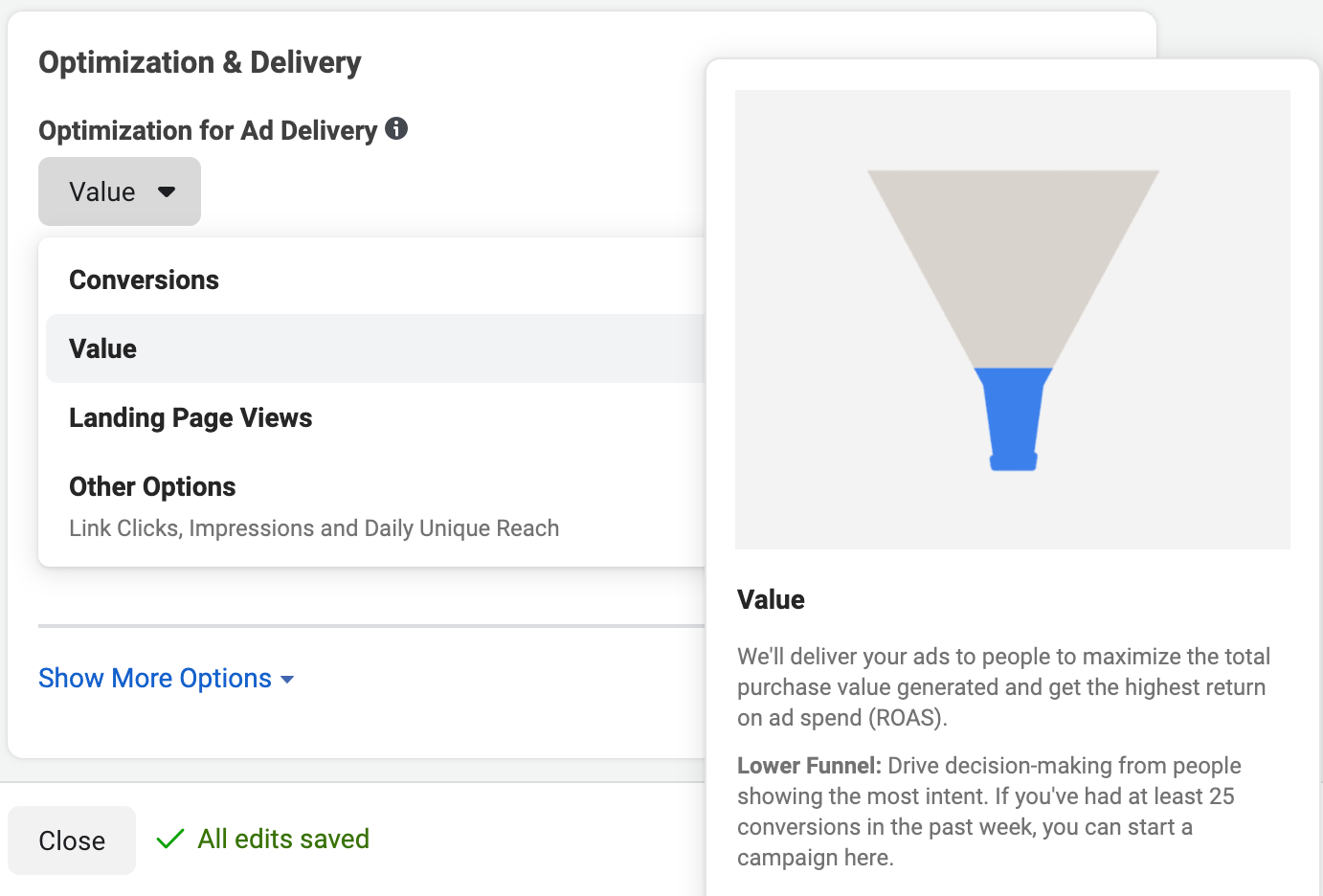The width and height of the screenshot is (1323, 896).
Task: Click the blue lower section of the funnel graphic
Action: (x=1013, y=416)
